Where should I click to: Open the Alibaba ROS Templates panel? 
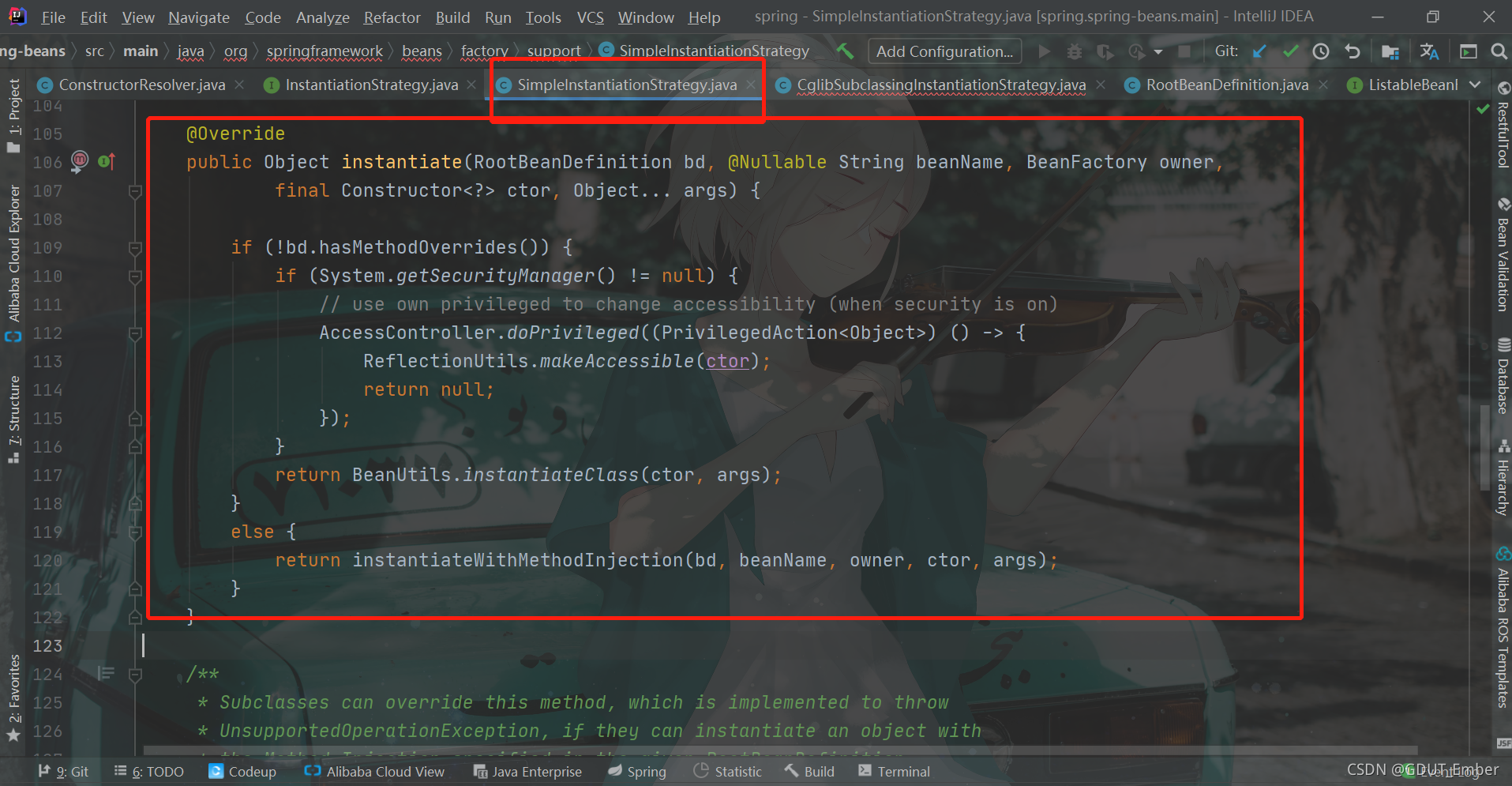click(1503, 627)
